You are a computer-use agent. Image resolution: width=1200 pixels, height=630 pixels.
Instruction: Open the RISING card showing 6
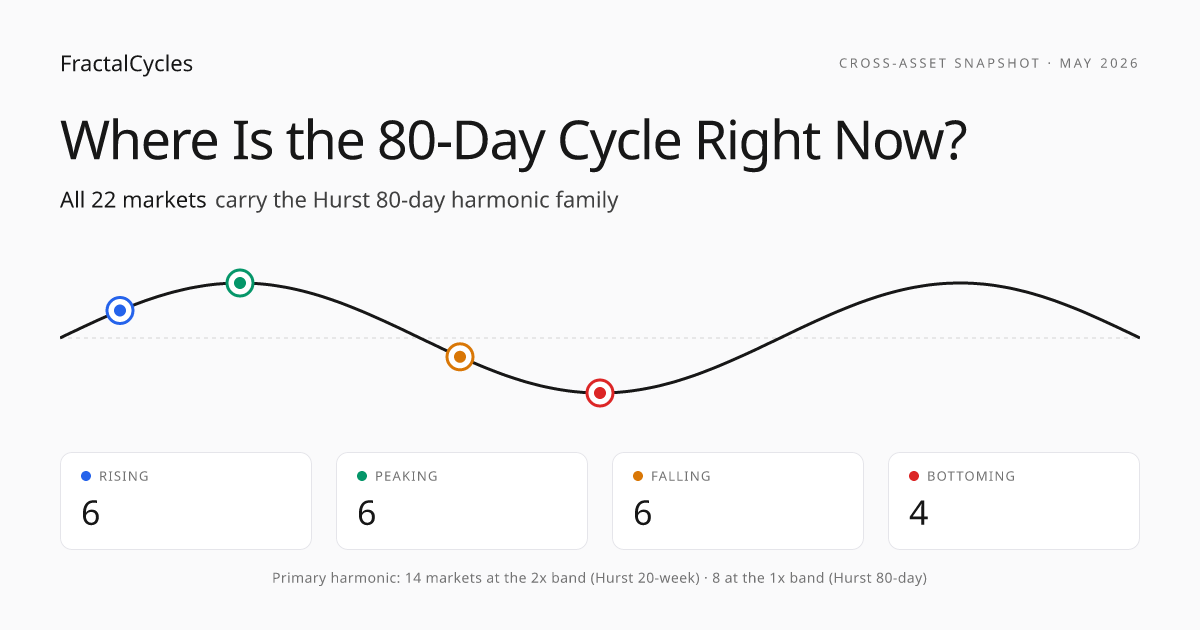click(186, 501)
